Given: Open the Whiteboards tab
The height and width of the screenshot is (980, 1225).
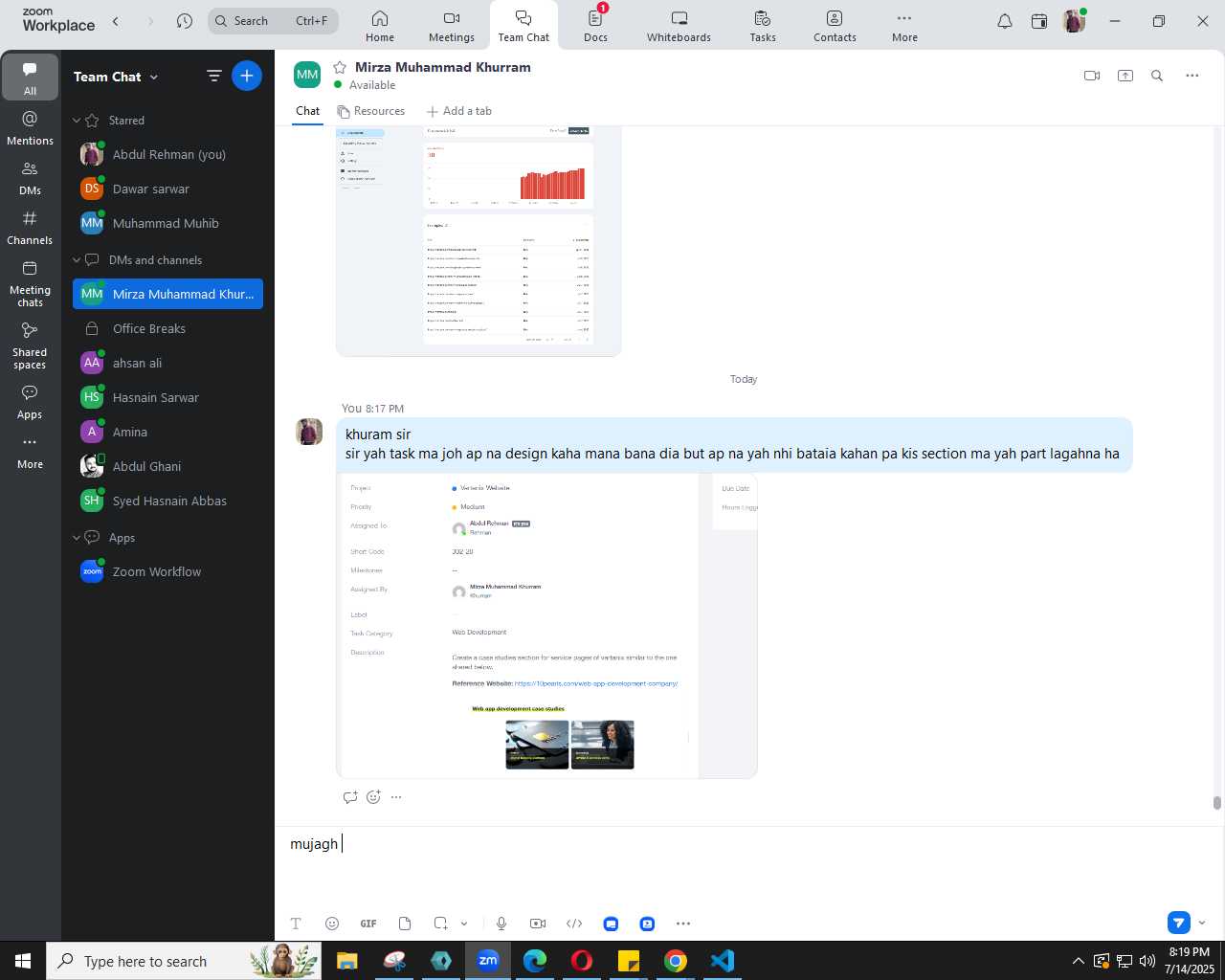Looking at the screenshot, I should [679, 26].
